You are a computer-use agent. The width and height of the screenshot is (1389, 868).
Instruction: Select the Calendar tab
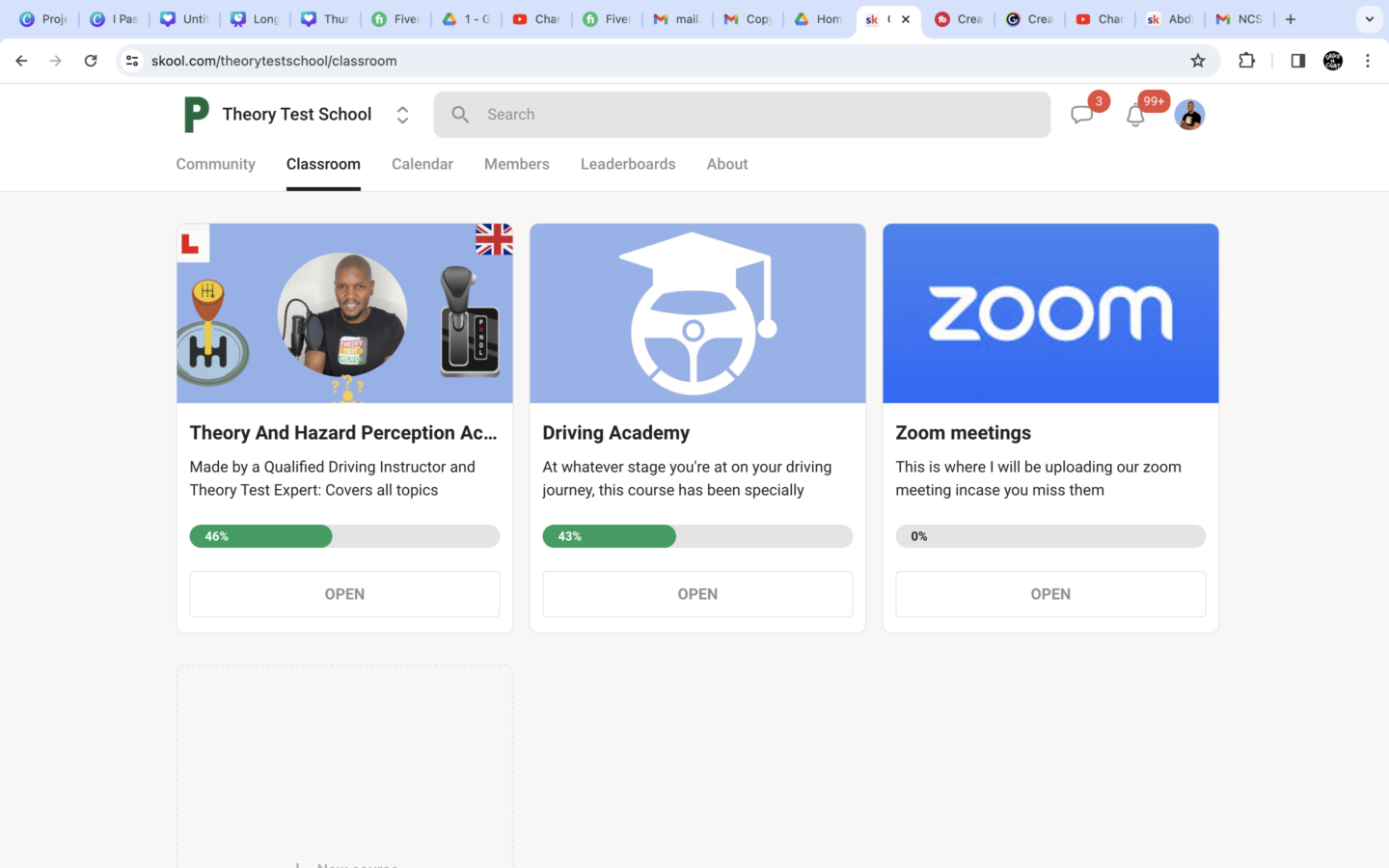pyautogui.click(x=422, y=164)
